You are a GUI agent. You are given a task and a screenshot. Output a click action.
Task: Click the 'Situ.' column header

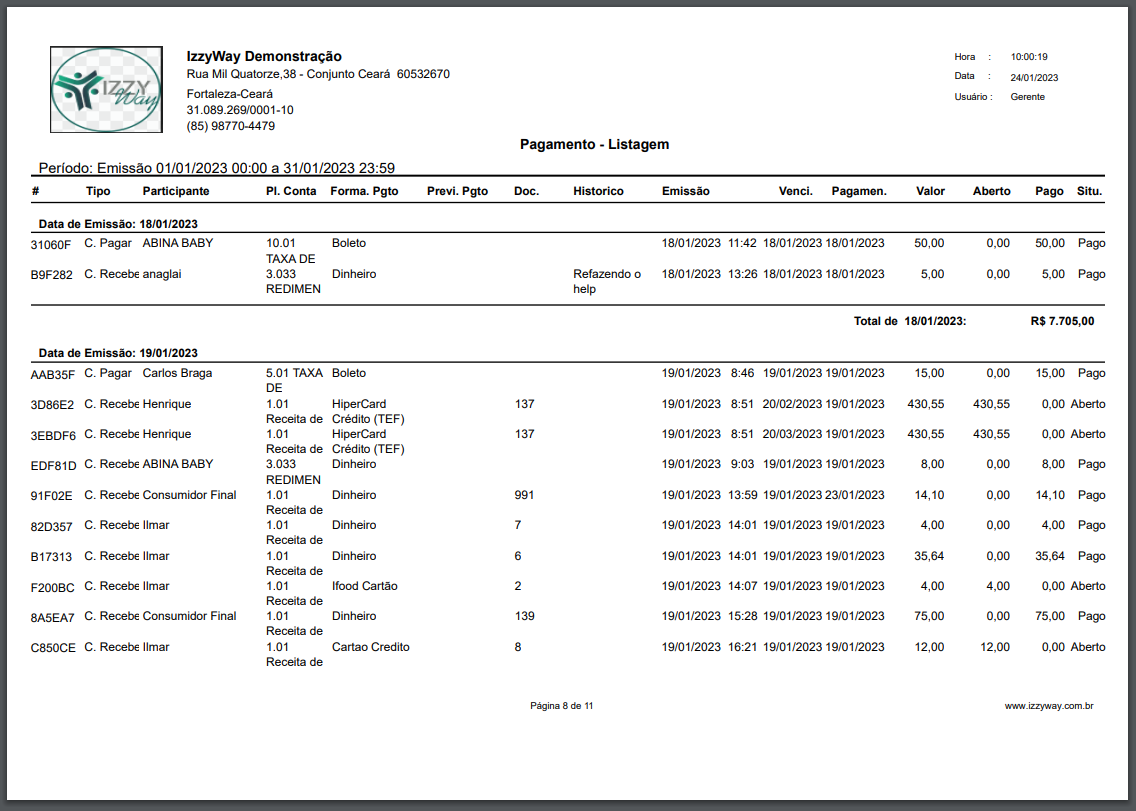pos(1089,191)
